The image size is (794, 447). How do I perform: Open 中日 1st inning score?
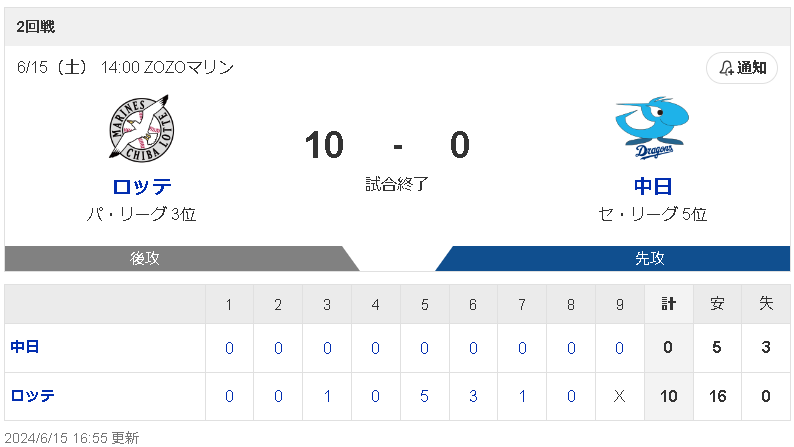(229, 348)
